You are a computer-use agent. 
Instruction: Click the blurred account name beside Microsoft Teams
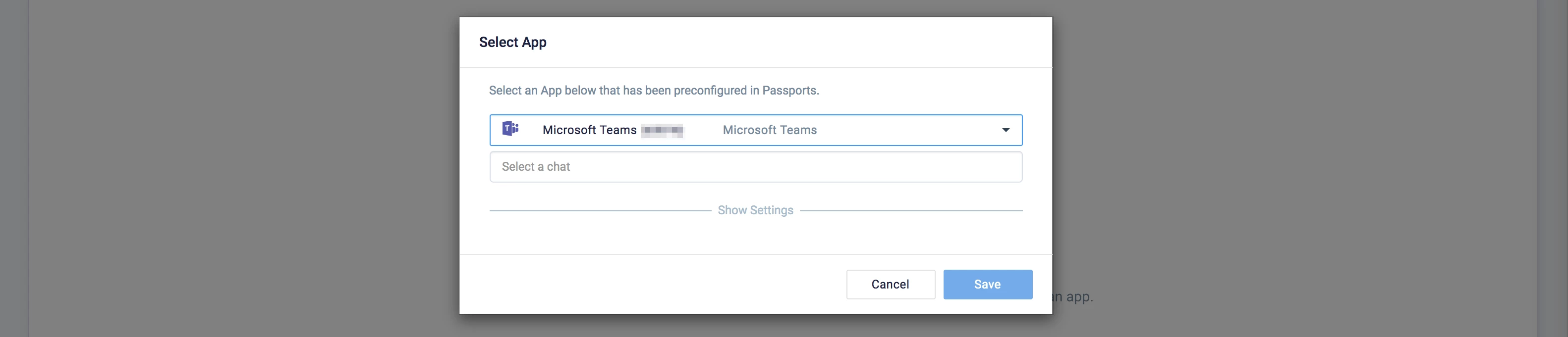coord(662,130)
